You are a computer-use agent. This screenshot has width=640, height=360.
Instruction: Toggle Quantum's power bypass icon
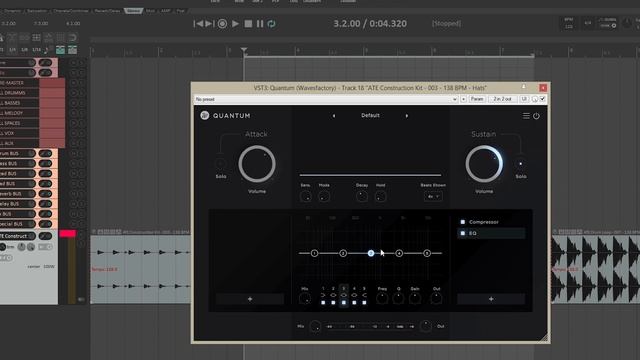point(536,116)
